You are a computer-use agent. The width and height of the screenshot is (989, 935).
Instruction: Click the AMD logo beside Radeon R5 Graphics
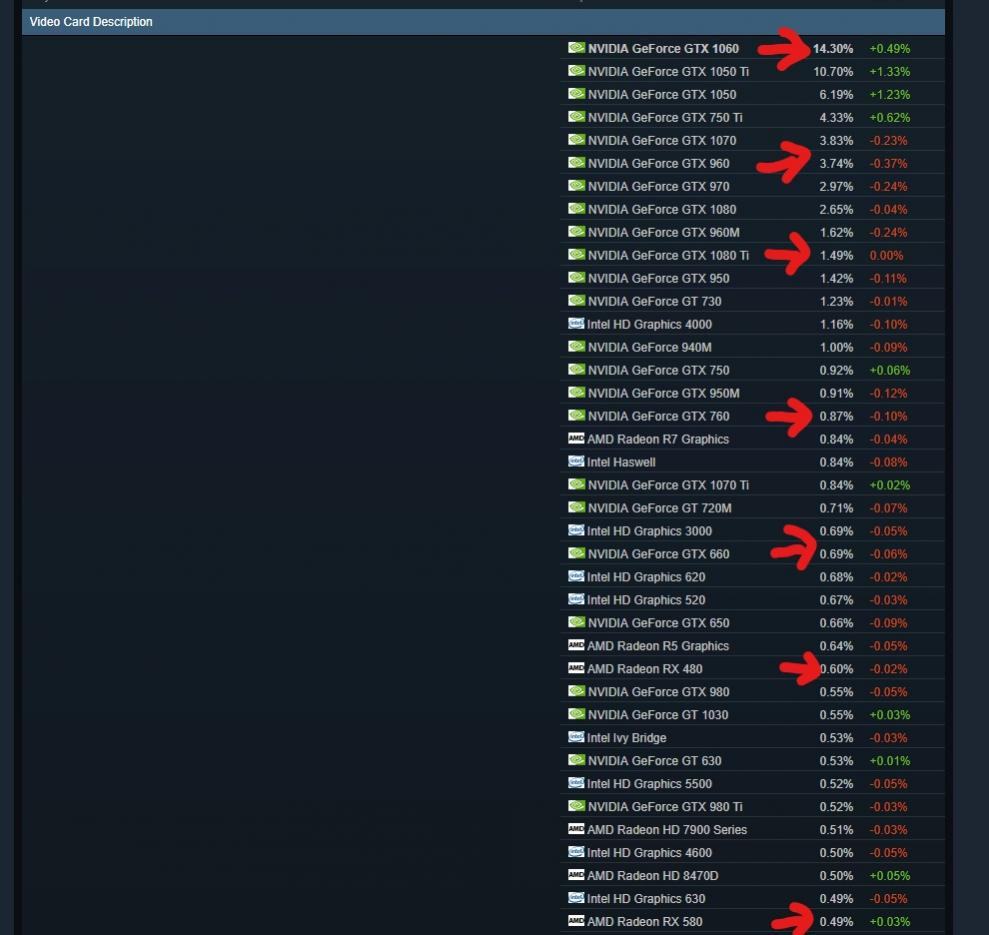[576, 645]
